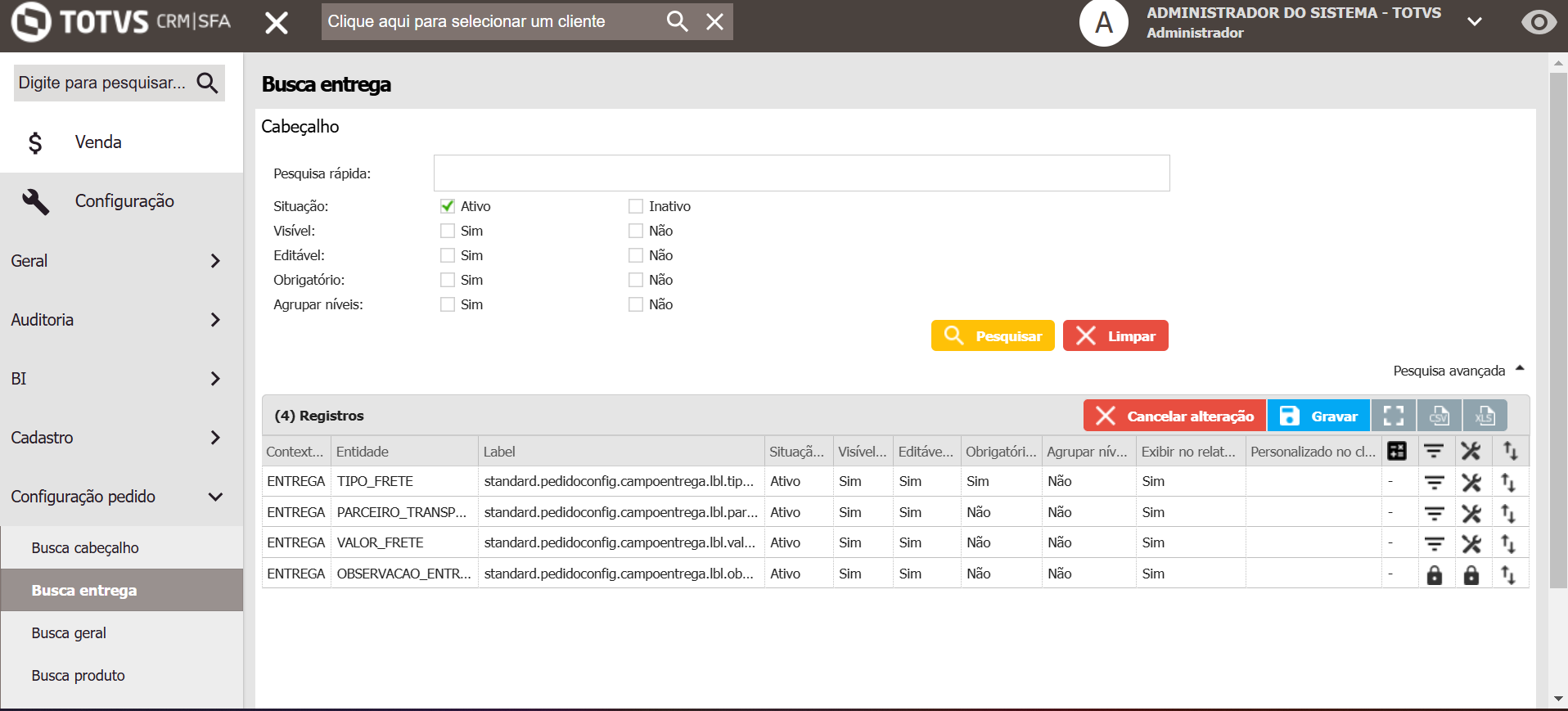Click the column layout icon in grid header

[x=1397, y=451]
